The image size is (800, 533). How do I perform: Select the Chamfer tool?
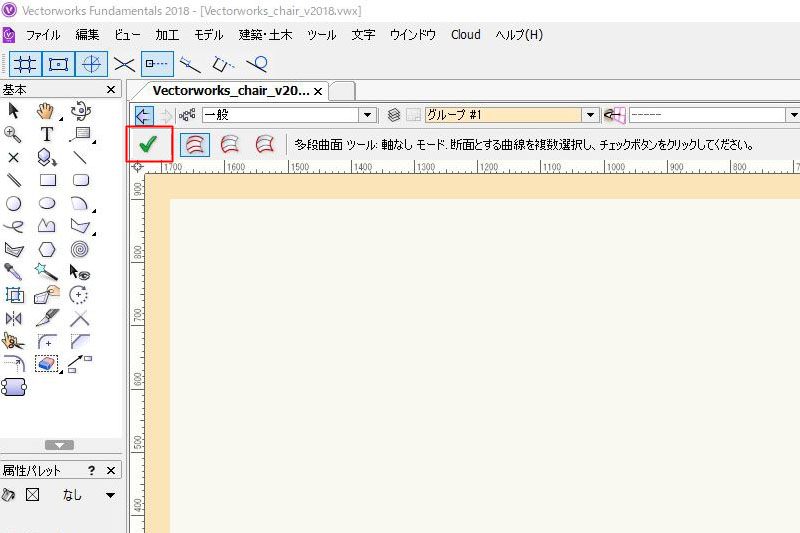pyautogui.click(x=80, y=341)
